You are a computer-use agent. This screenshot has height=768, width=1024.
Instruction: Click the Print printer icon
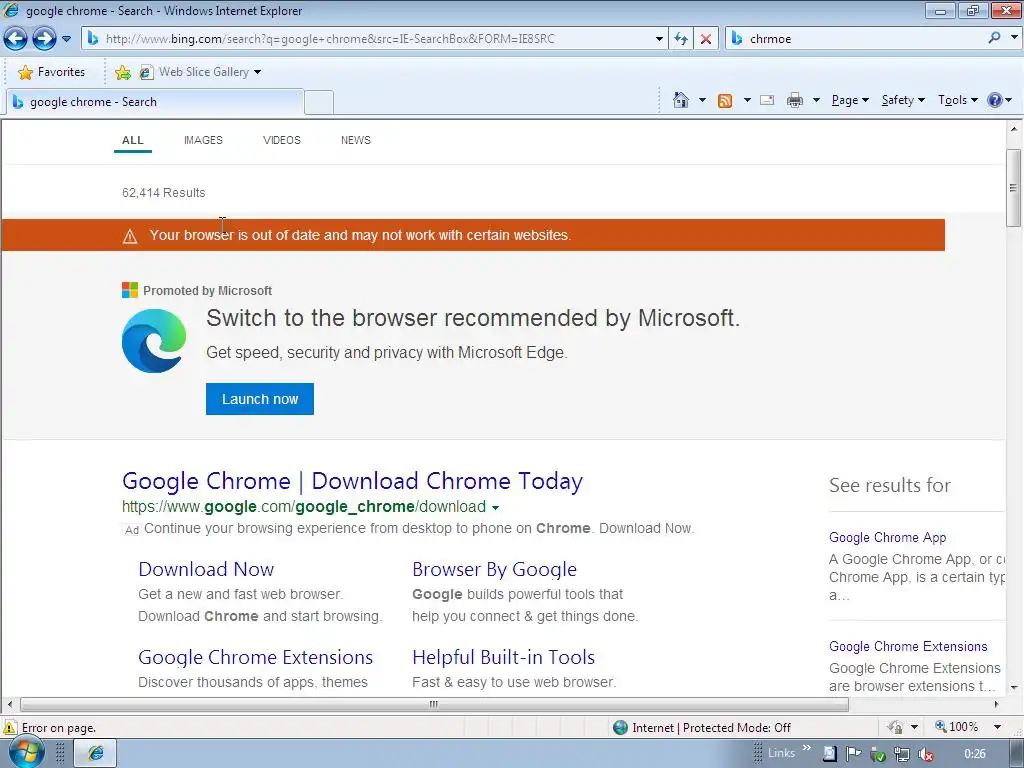coord(795,100)
